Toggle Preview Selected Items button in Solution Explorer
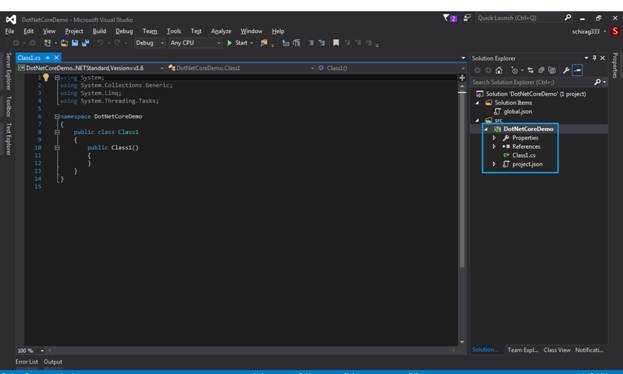This screenshot has height=374, width=623. 578,70
